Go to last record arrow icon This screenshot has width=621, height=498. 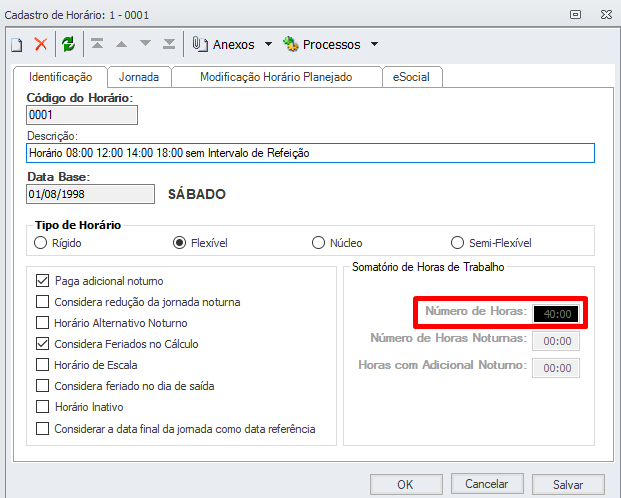[x=169, y=44]
